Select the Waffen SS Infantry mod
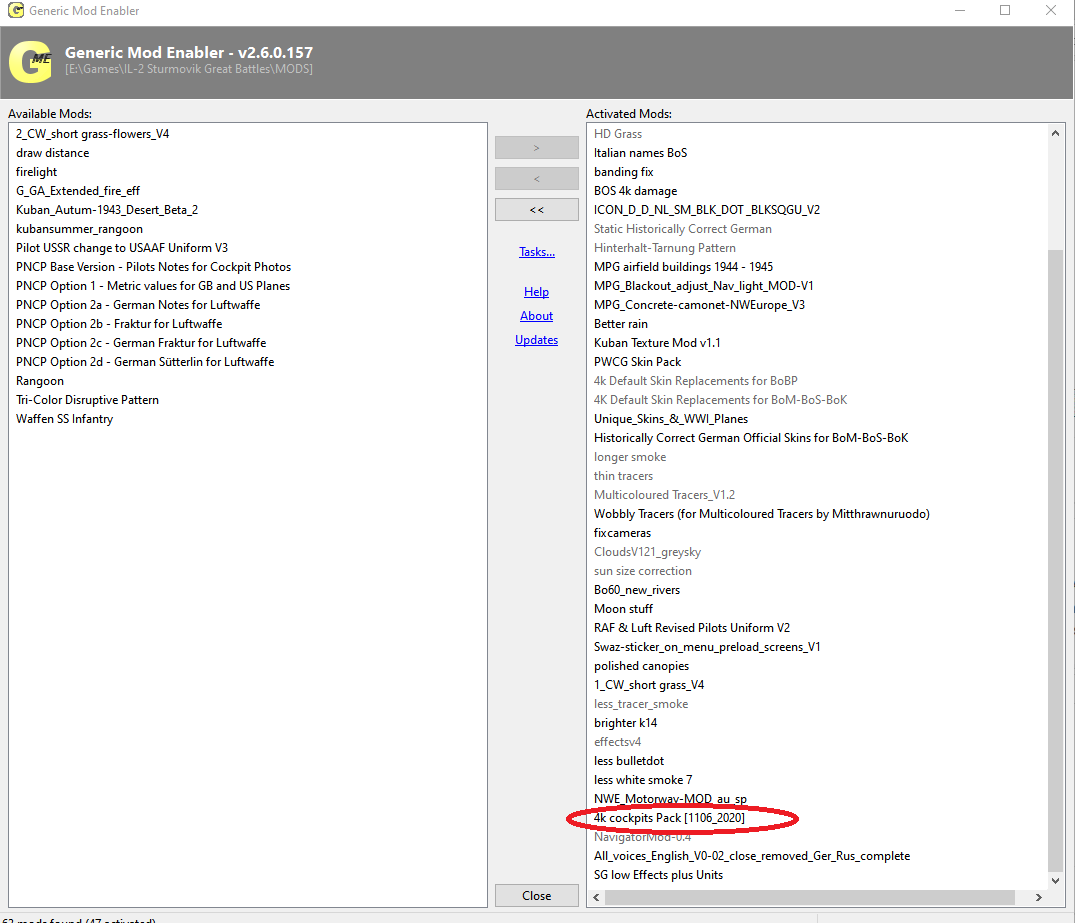Image resolution: width=1075 pixels, height=923 pixels. pos(64,419)
